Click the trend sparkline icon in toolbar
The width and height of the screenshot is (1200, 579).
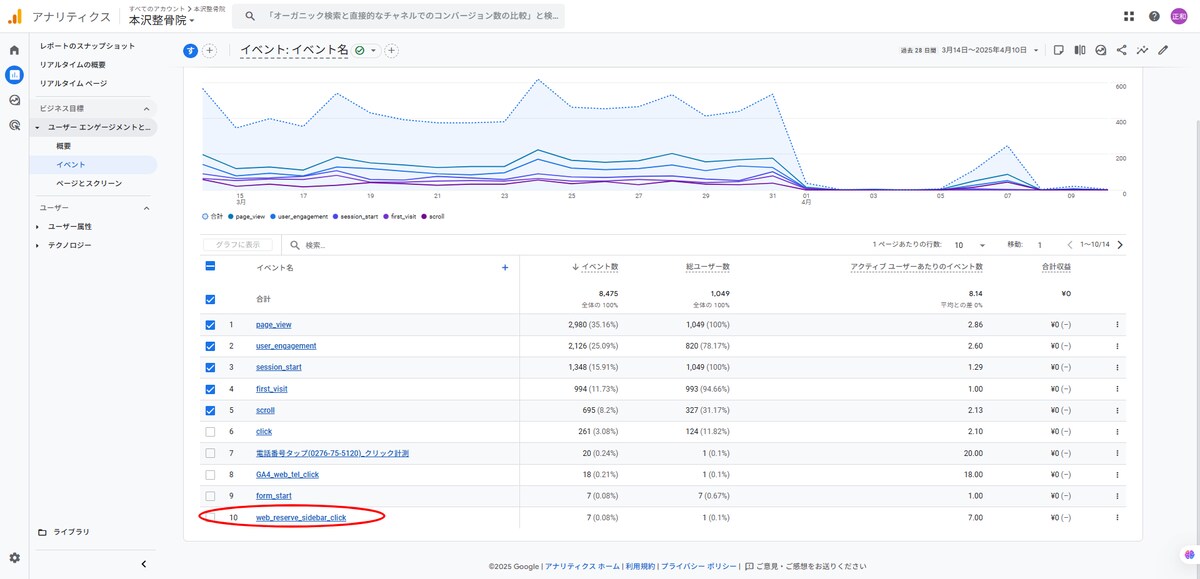click(1142, 50)
